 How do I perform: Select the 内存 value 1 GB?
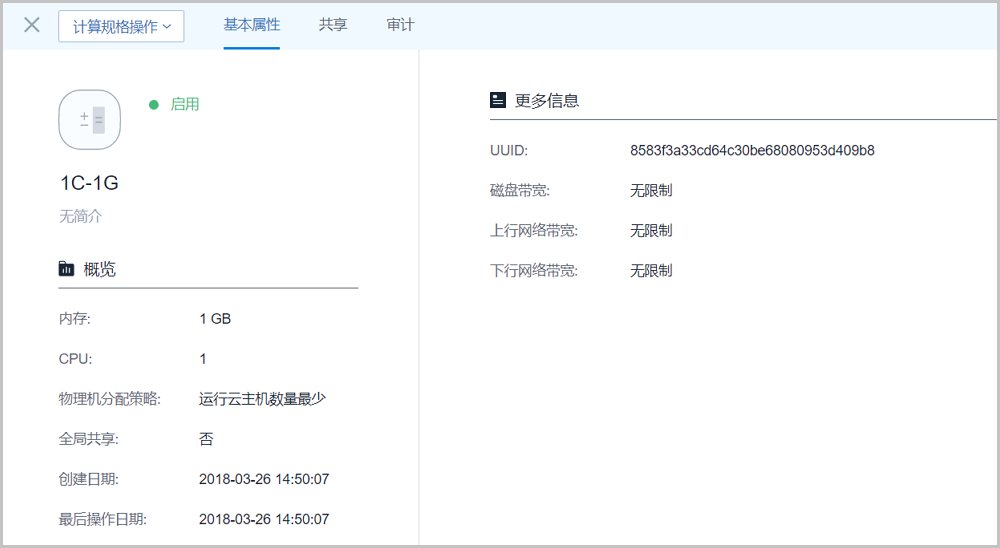[215, 319]
